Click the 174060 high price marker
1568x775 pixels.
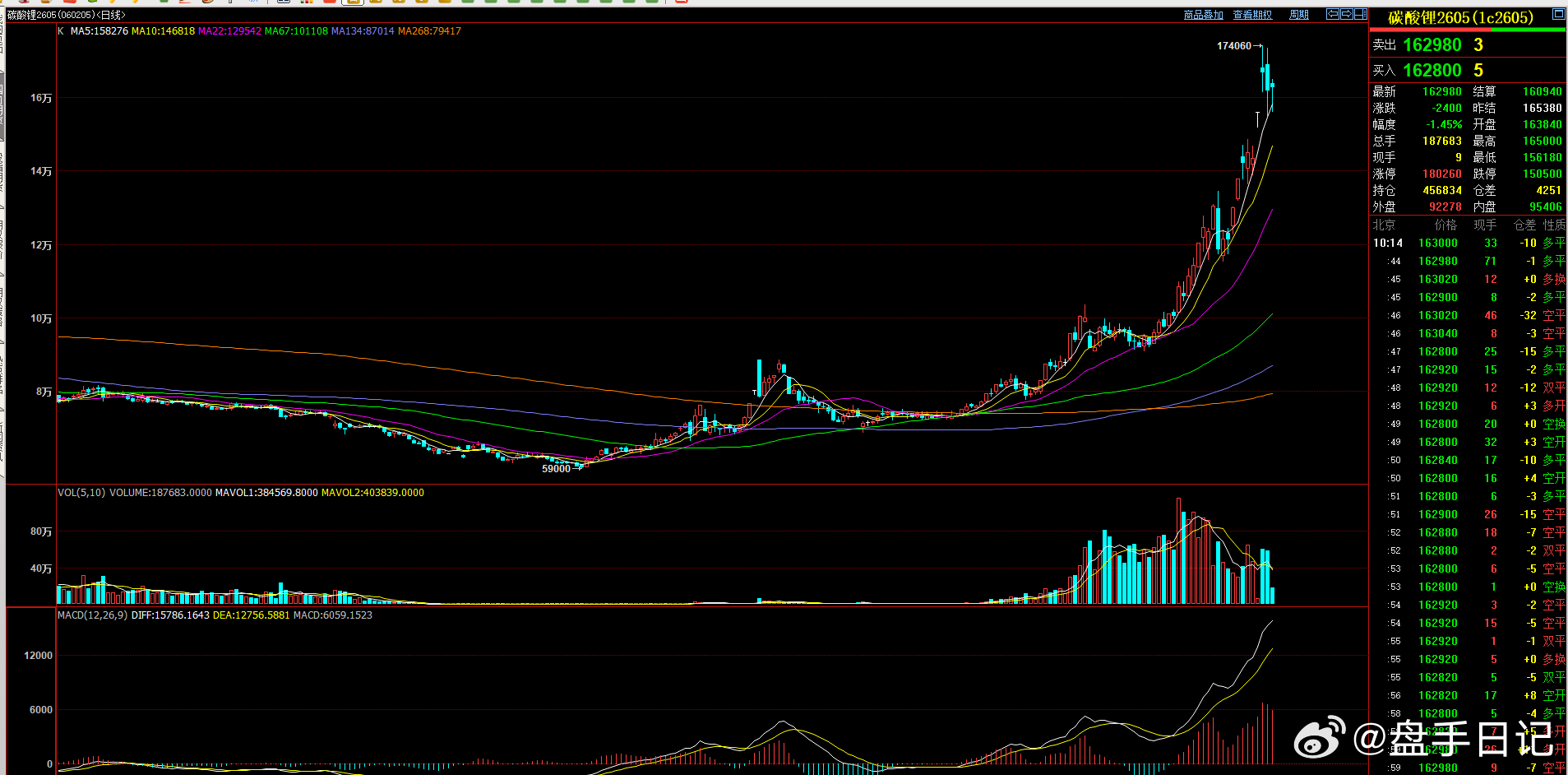click(1233, 46)
